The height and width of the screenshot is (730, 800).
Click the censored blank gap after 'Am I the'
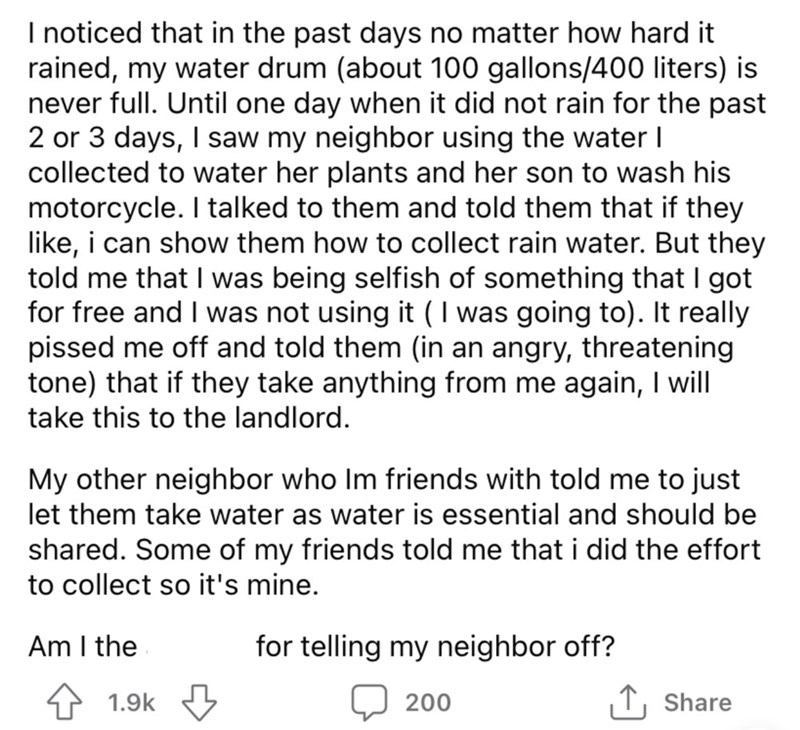[196, 647]
